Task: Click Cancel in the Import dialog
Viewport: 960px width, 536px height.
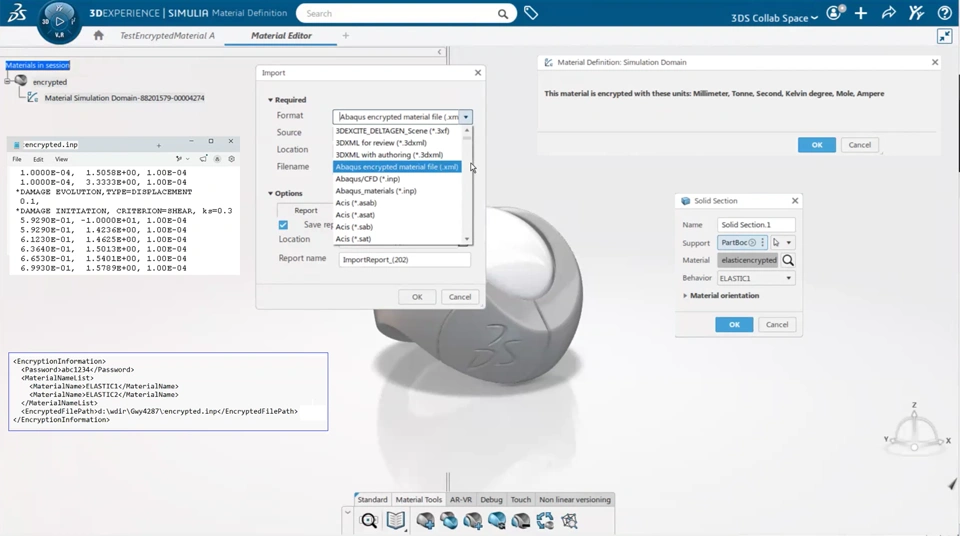Action: pyautogui.click(x=460, y=296)
